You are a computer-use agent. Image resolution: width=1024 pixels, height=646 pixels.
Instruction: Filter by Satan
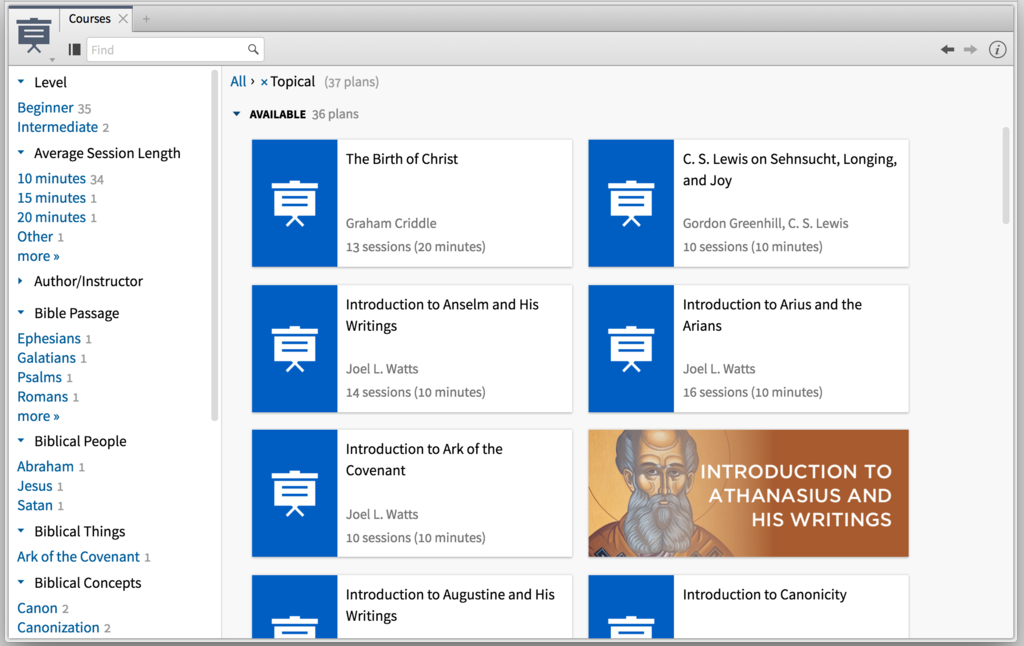[x=35, y=506]
